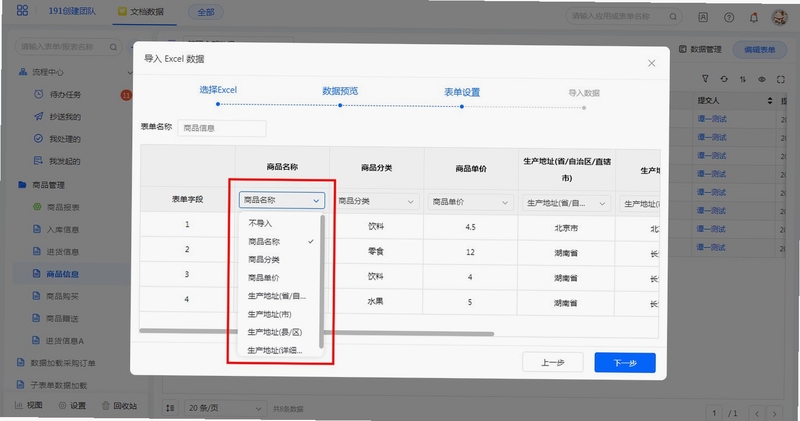
Task: Click the sidebar form search field
Action: coord(68,47)
